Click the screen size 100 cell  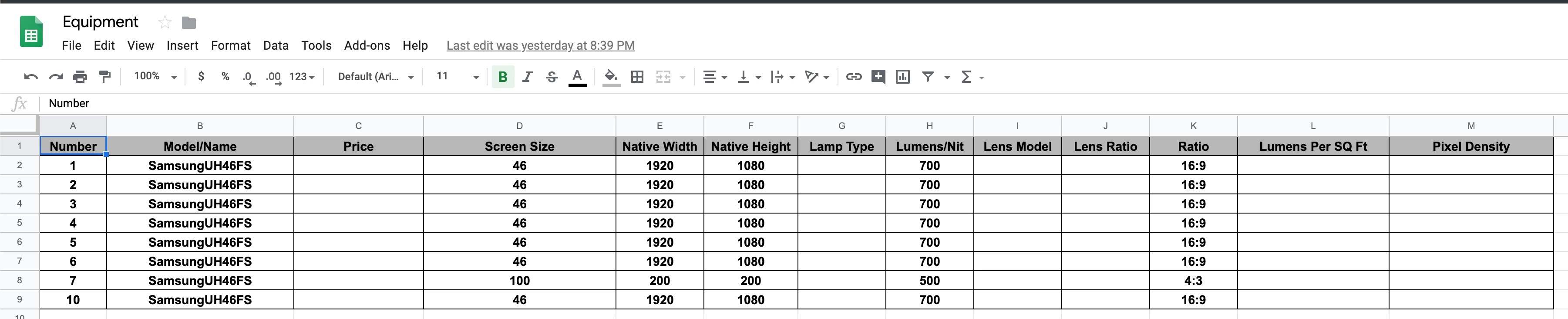(519, 281)
